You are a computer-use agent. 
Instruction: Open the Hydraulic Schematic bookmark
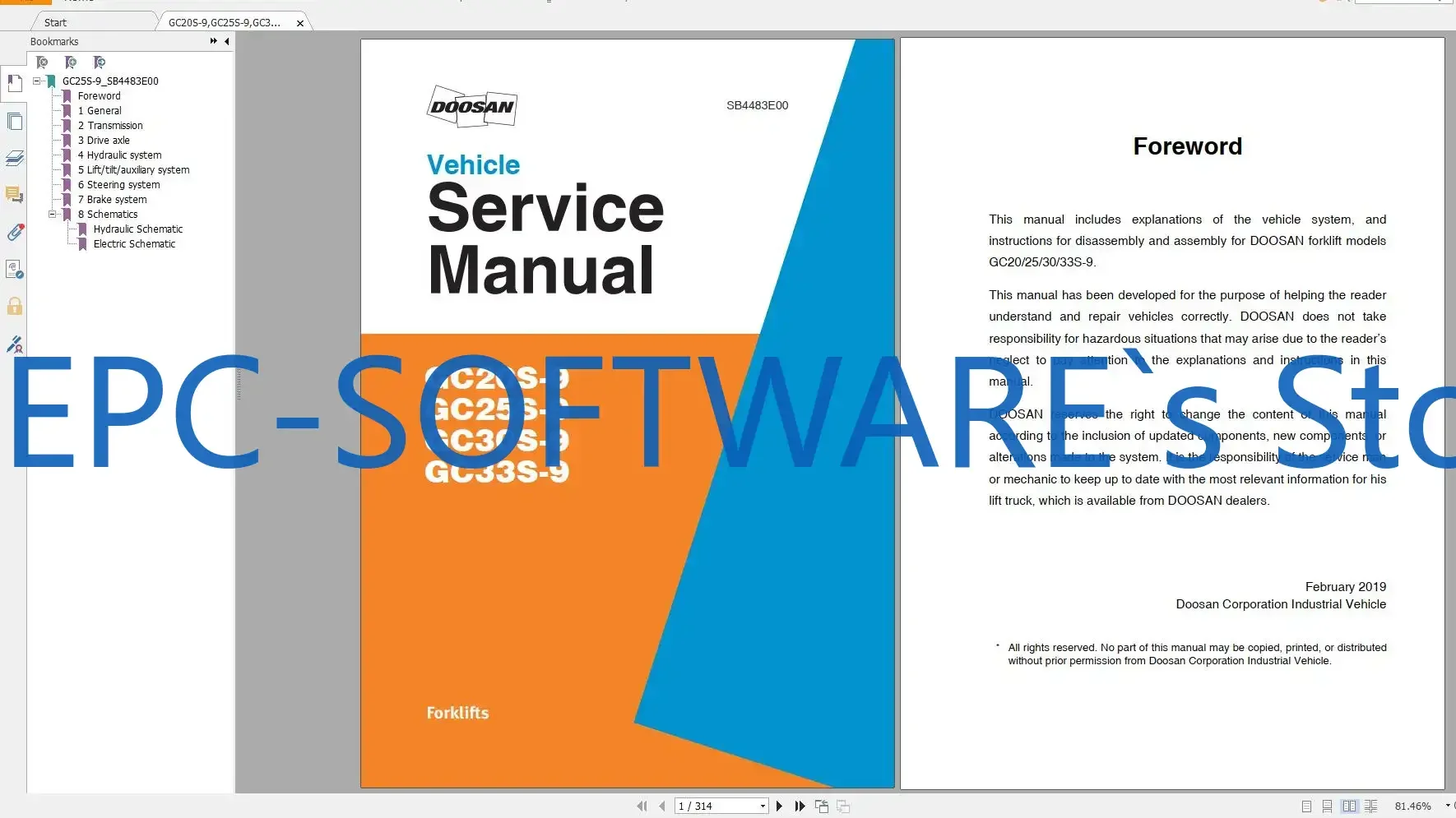coord(138,229)
